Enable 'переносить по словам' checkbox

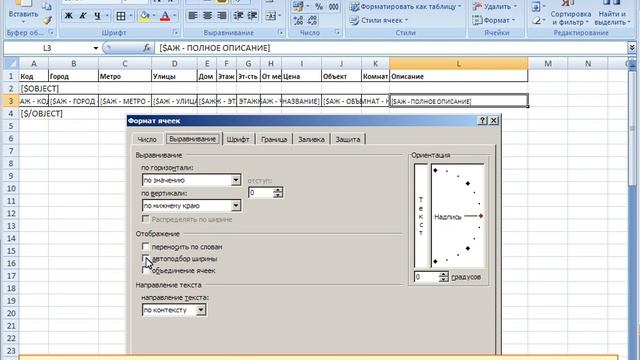pyautogui.click(x=145, y=247)
